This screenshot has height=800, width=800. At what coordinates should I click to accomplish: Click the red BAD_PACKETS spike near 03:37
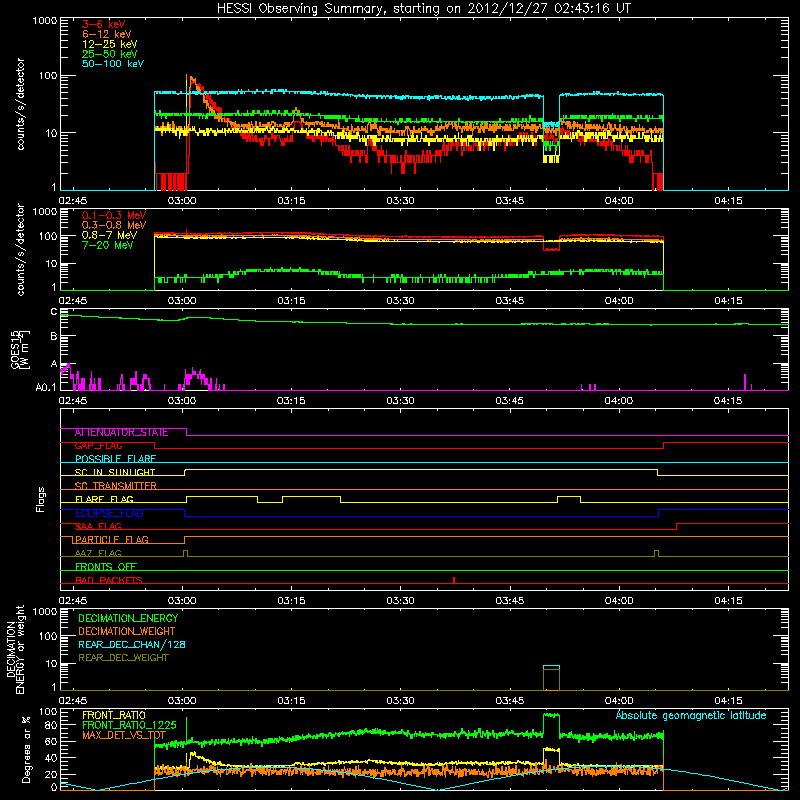coord(454,580)
